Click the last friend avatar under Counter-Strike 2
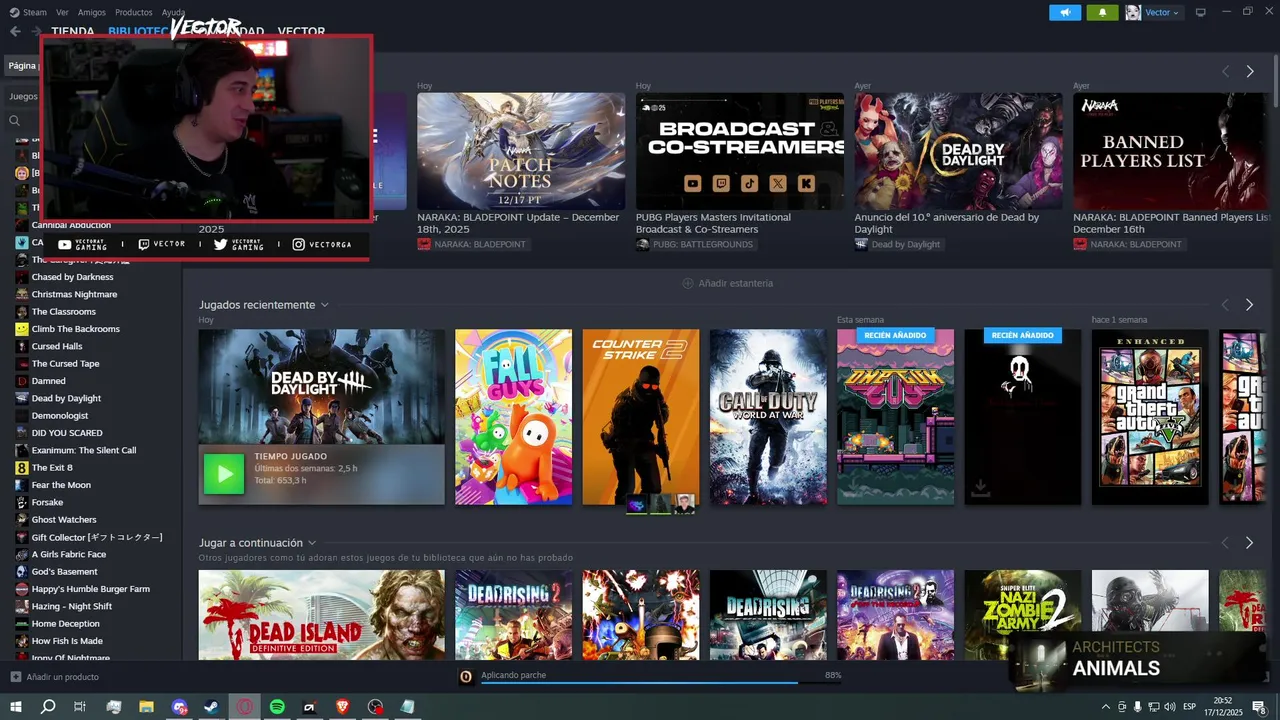1280x720 pixels. (x=684, y=504)
